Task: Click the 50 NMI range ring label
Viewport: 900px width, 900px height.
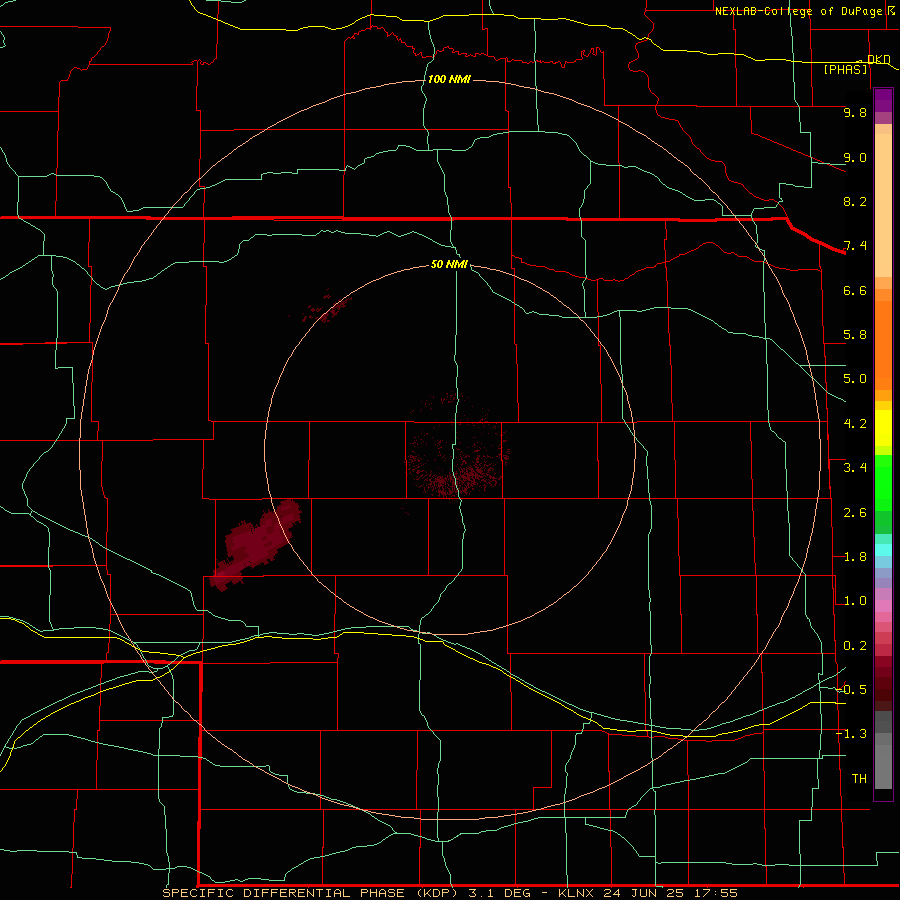Action: (449, 264)
